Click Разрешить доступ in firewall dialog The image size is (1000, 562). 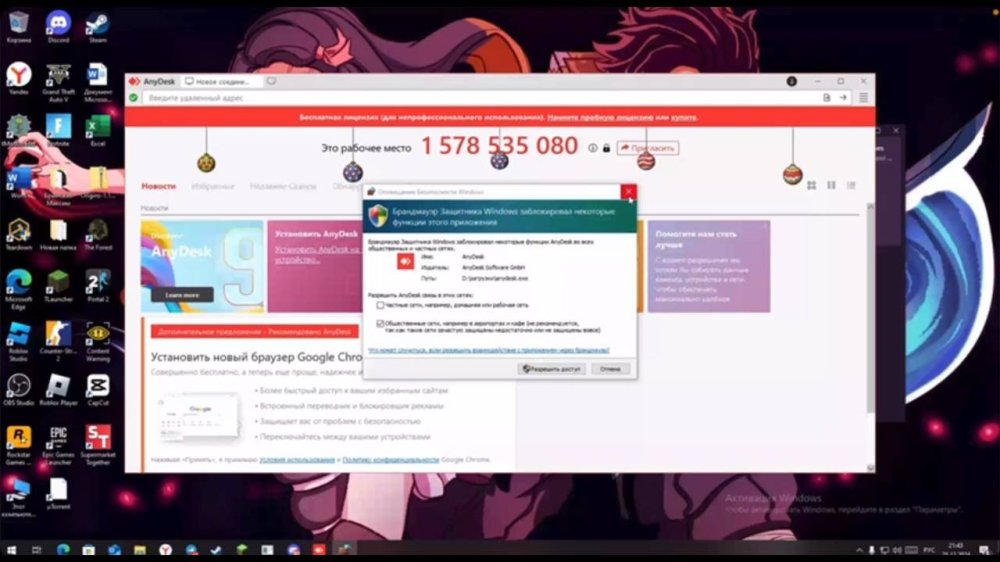coord(551,369)
